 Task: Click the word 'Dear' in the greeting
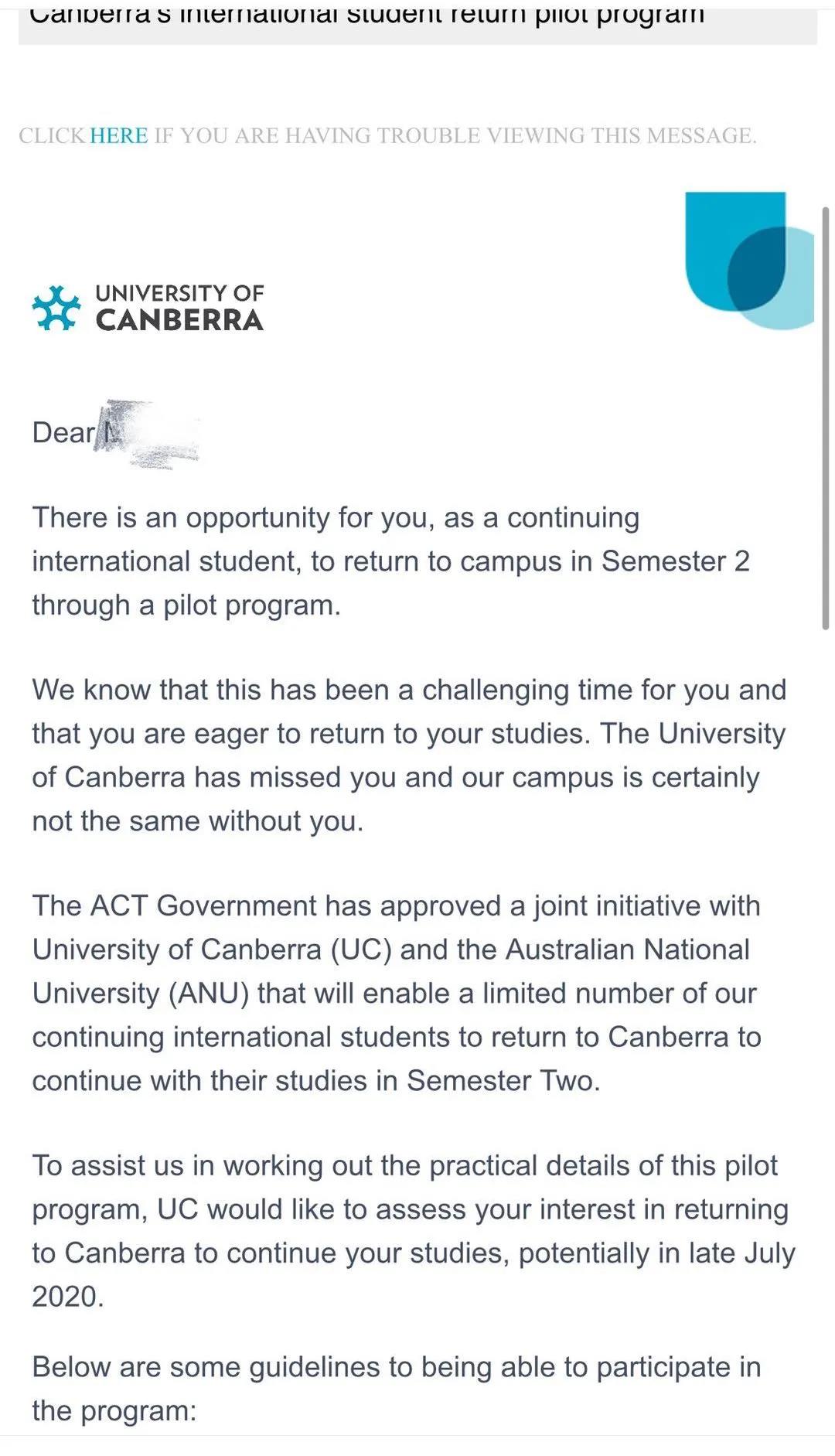(x=63, y=432)
